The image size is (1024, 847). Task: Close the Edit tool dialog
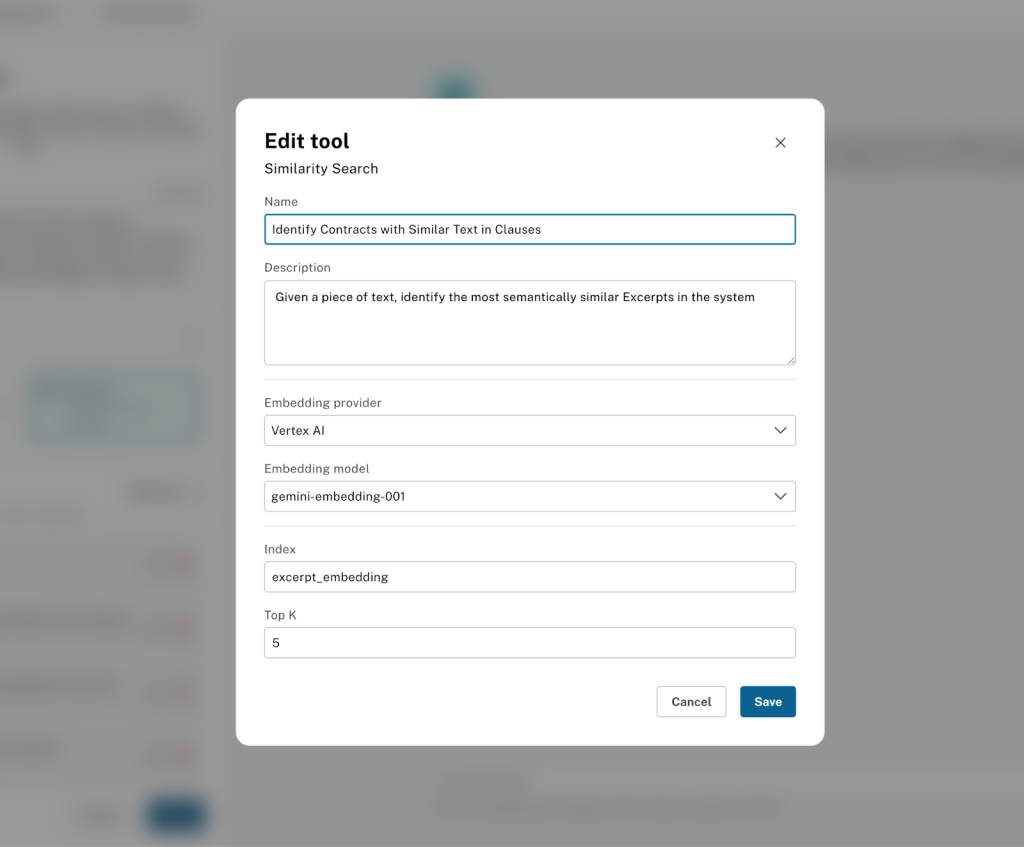pyautogui.click(x=780, y=143)
